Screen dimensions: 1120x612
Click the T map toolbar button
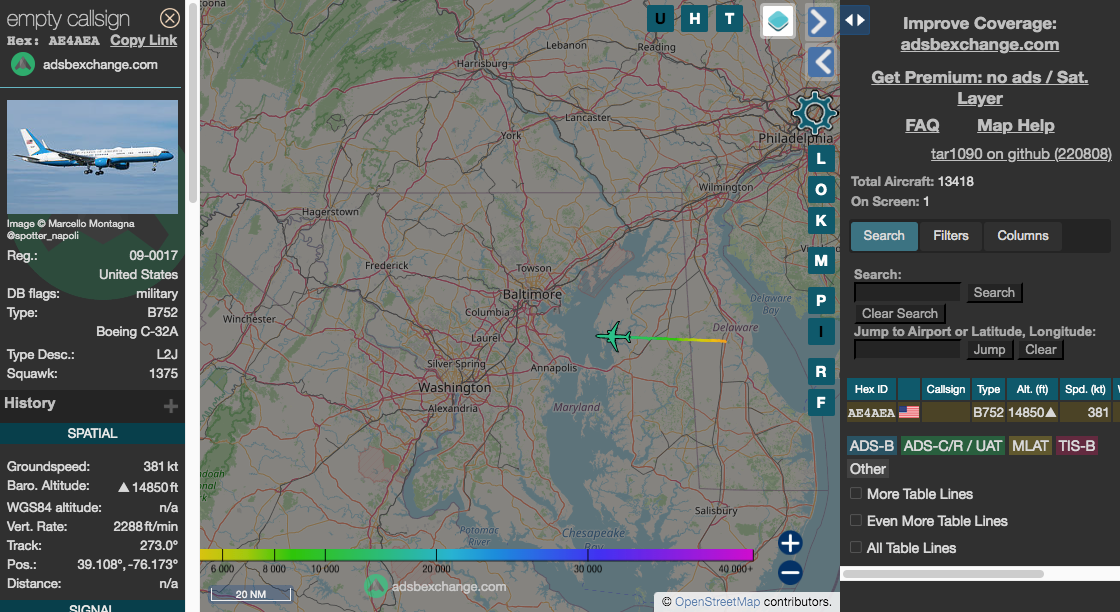pyautogui.click(x=729, y=19)
